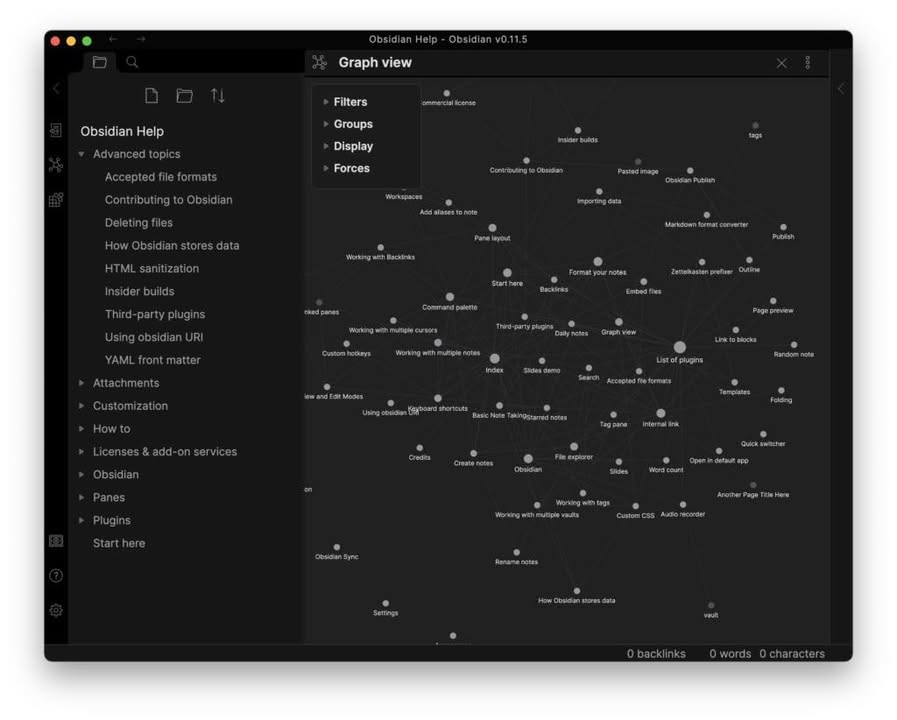
Task: Open graph view's more options menu
Action: coord(808,63)
